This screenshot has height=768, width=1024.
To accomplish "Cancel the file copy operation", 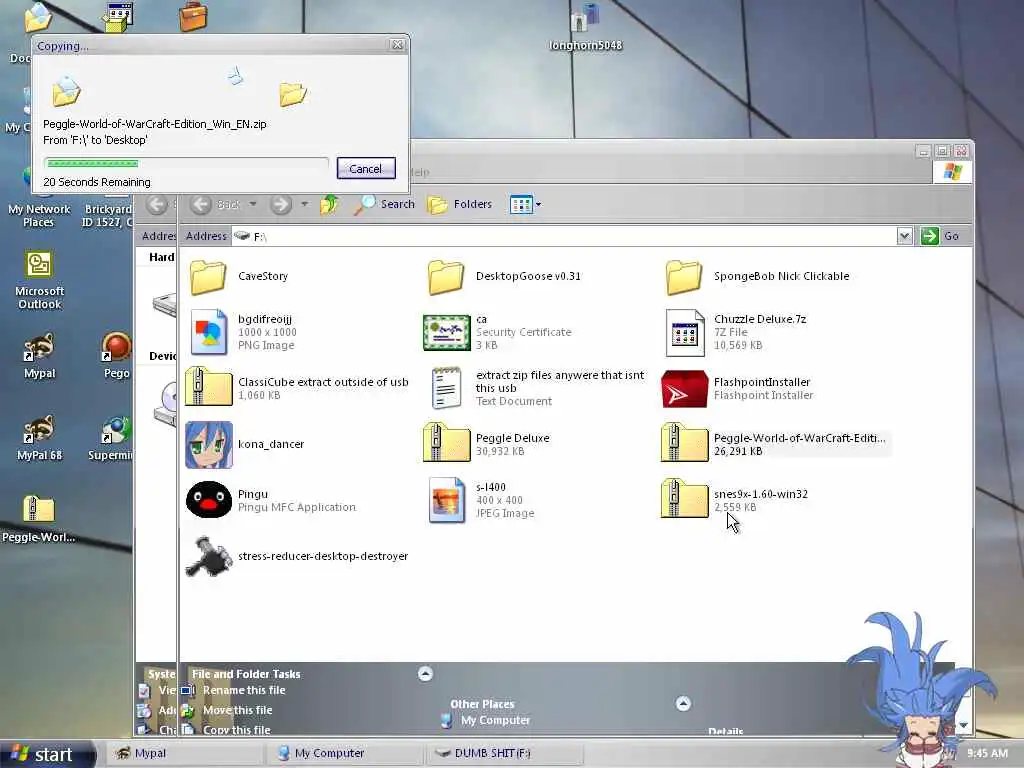I will [x=366, y=168].
